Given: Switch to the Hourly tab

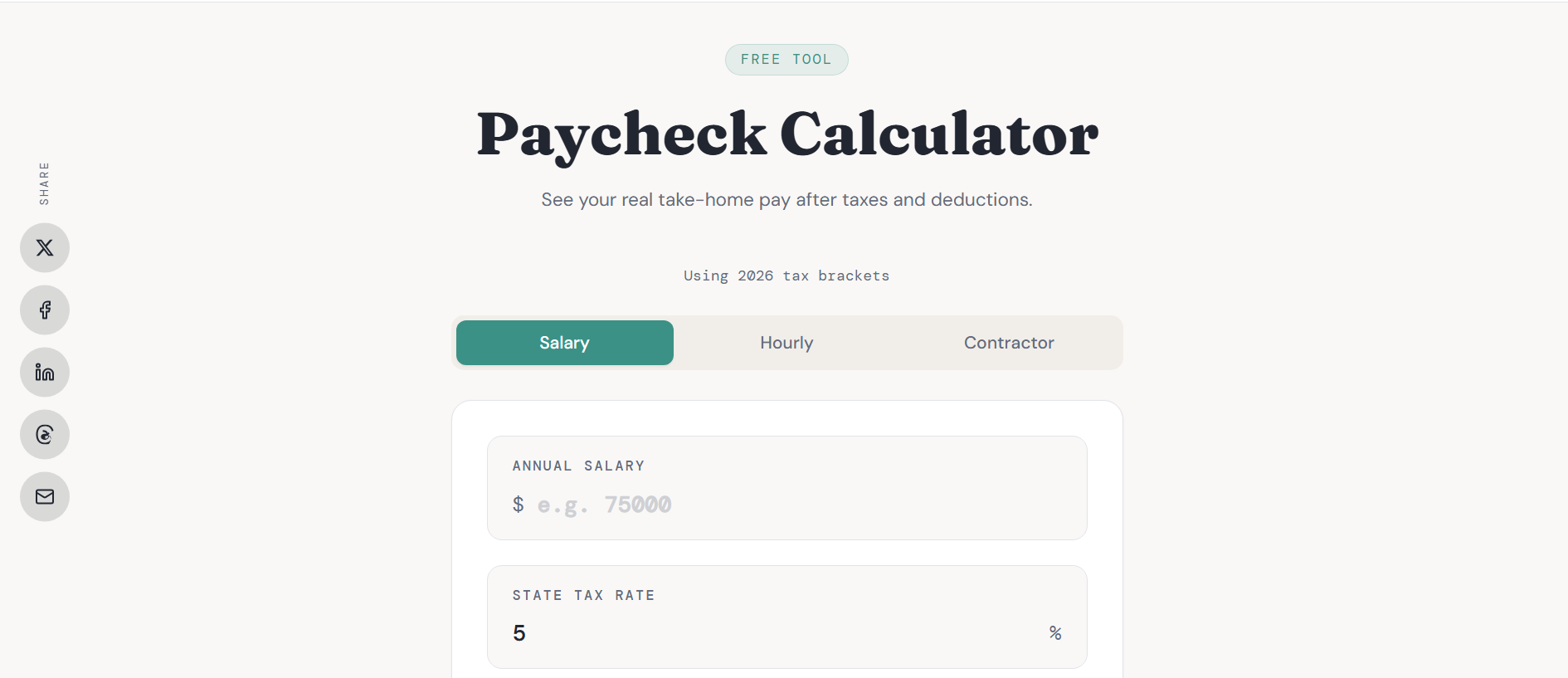Looking at the screenshot, I should pyautogui.click(x=786, y=342).
